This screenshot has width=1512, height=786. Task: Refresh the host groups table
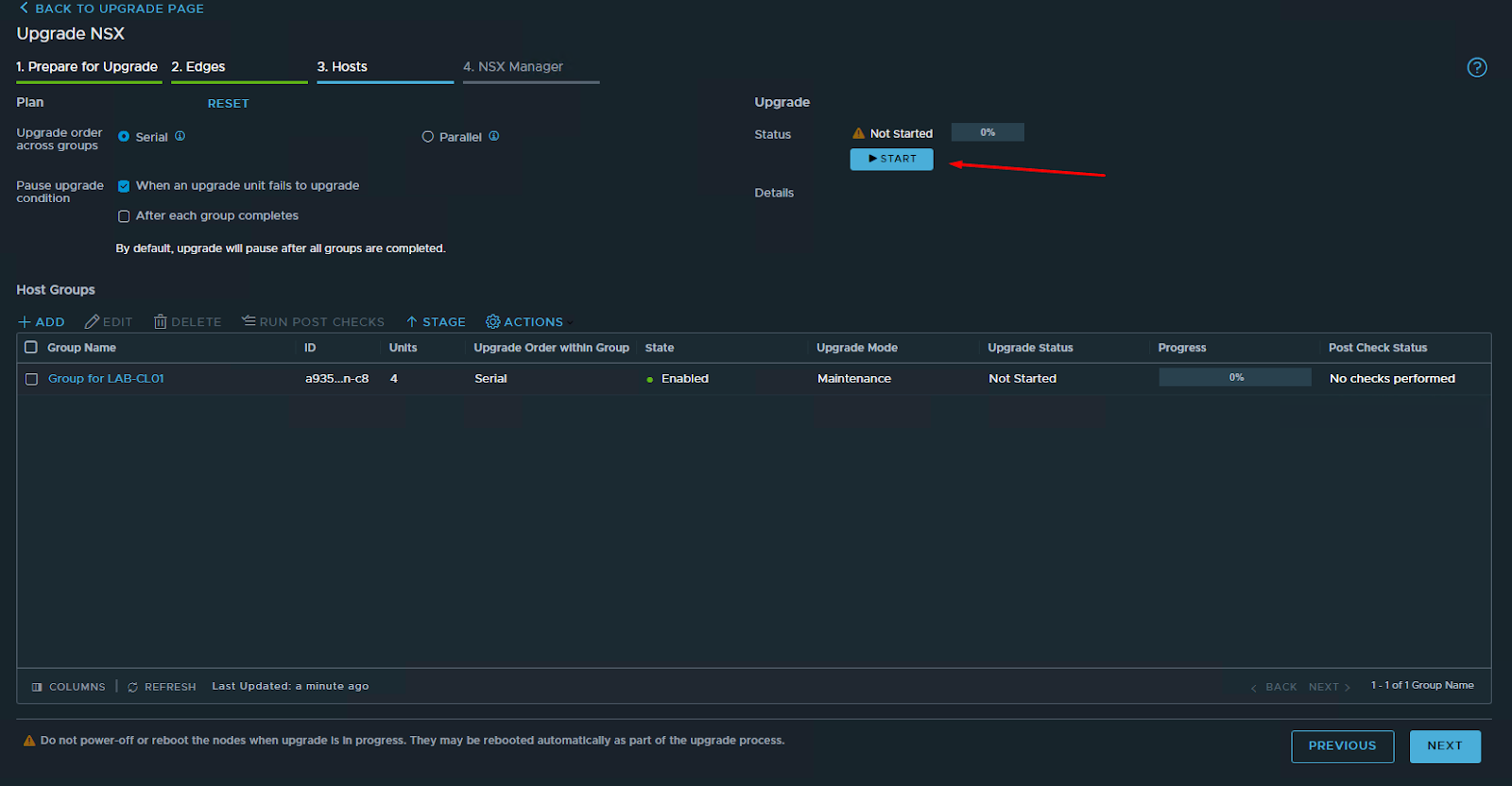tap(162, 687)
